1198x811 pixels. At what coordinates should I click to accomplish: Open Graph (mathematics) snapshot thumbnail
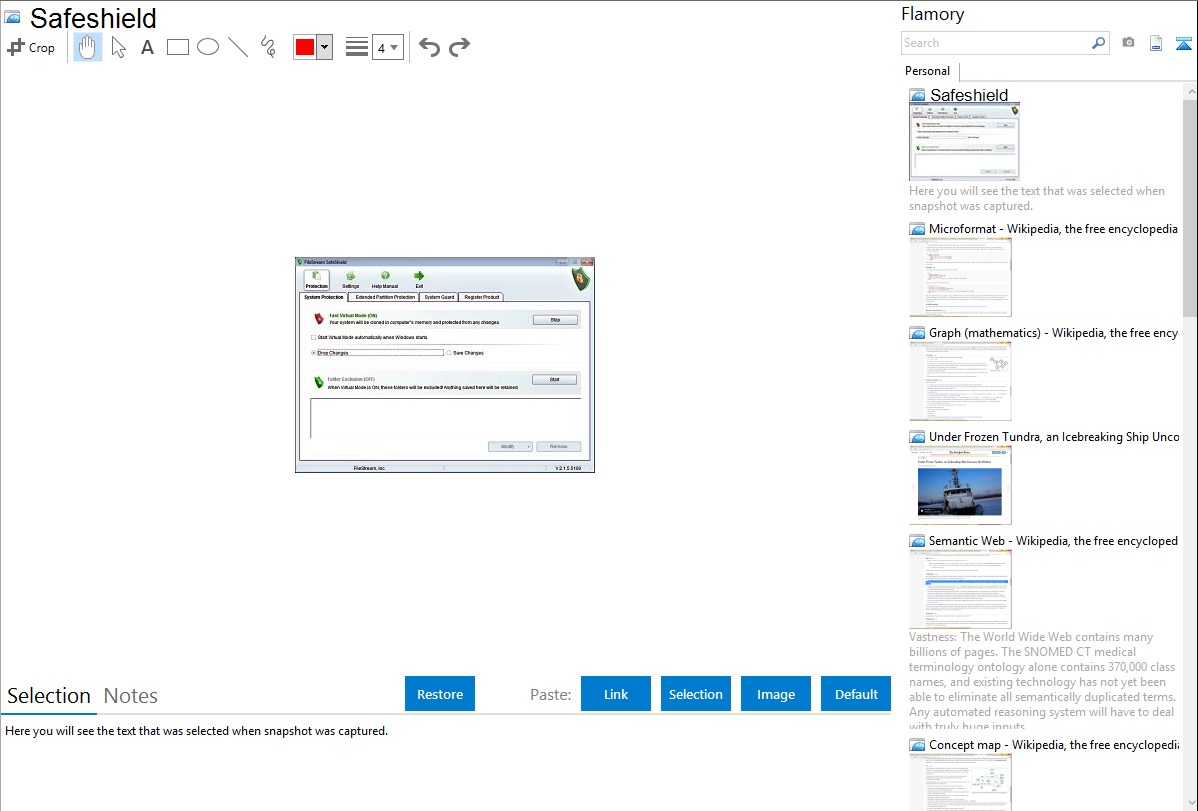960,381
